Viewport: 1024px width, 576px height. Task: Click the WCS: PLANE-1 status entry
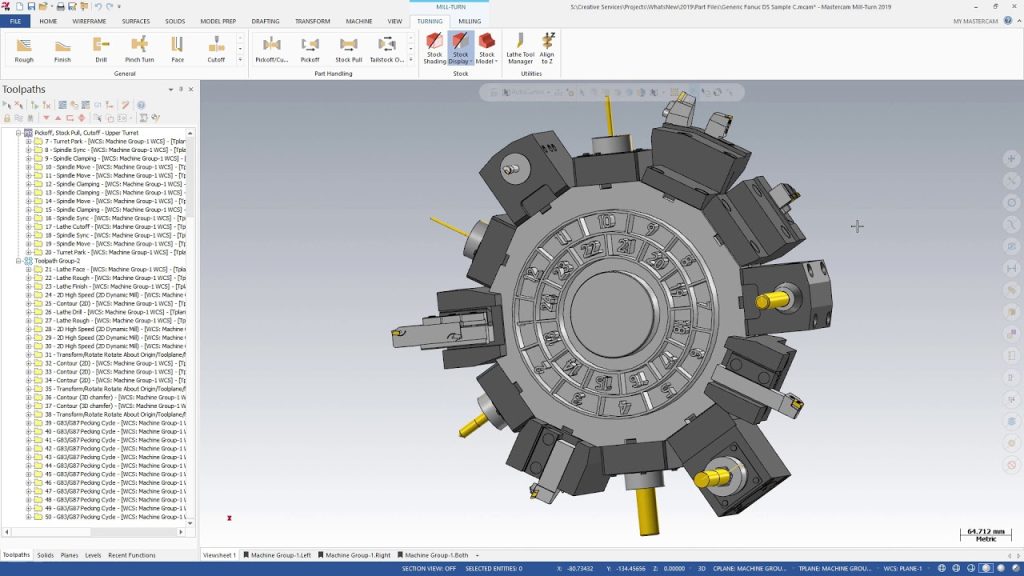click(902, 569)
